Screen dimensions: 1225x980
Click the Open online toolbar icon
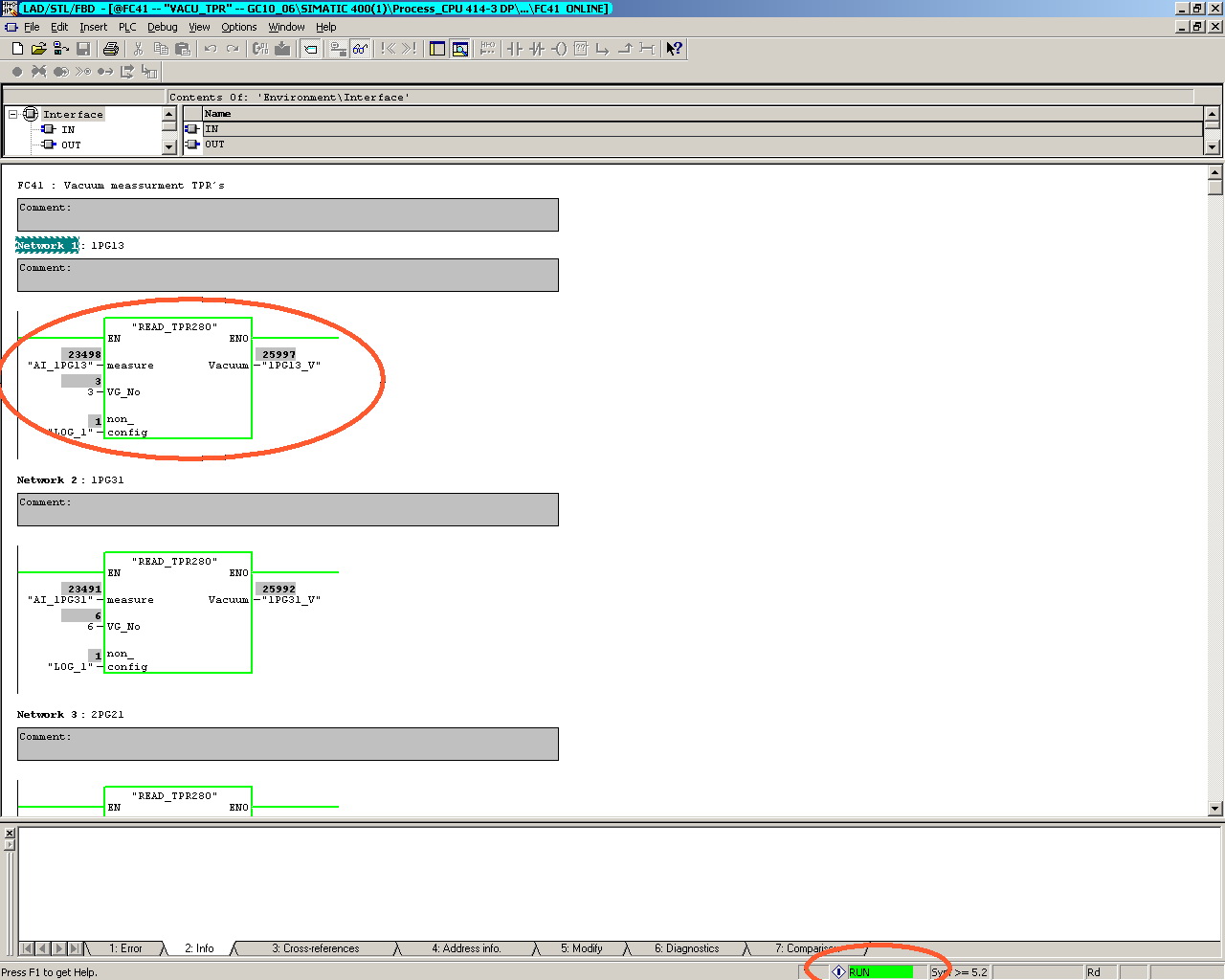pyautogui.click(x=61, y=49)
